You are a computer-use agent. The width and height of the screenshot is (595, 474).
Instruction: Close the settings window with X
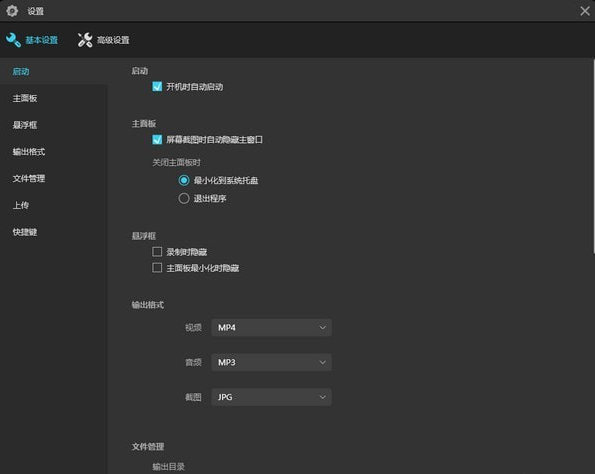[585, 11]
